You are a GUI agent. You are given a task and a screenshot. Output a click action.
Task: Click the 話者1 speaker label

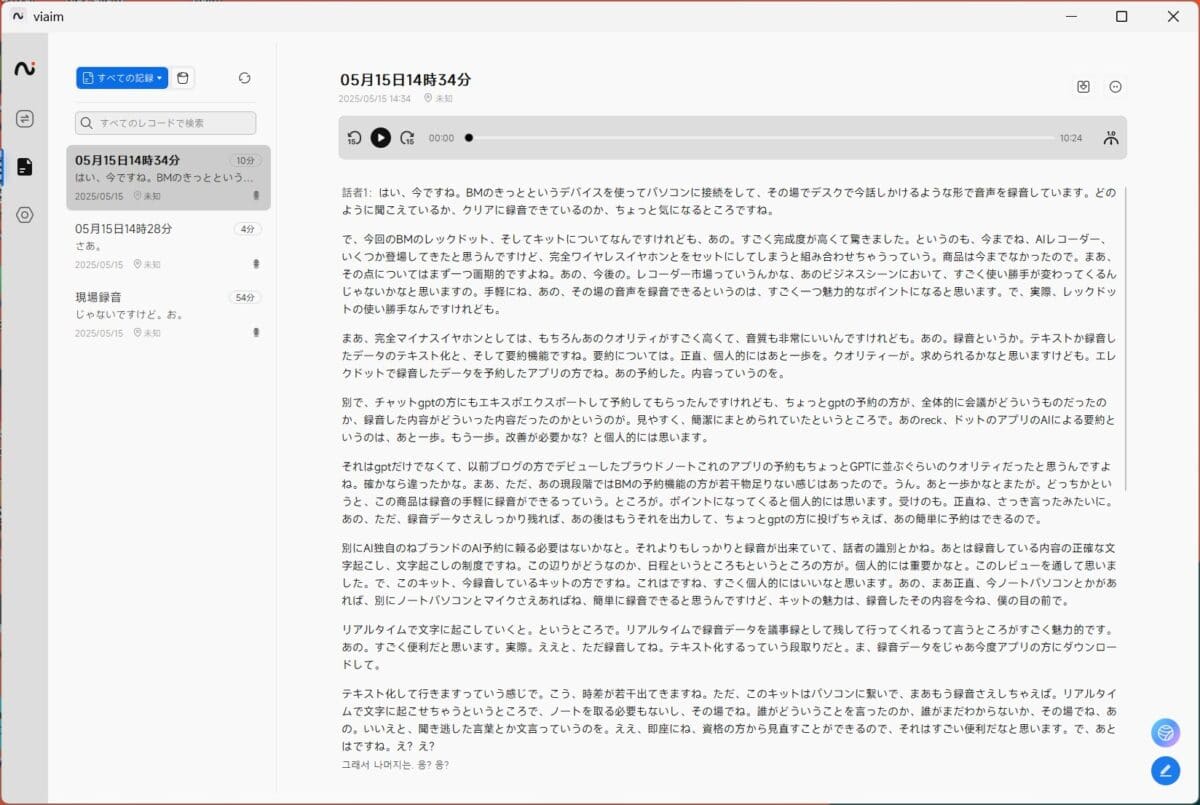357,192
